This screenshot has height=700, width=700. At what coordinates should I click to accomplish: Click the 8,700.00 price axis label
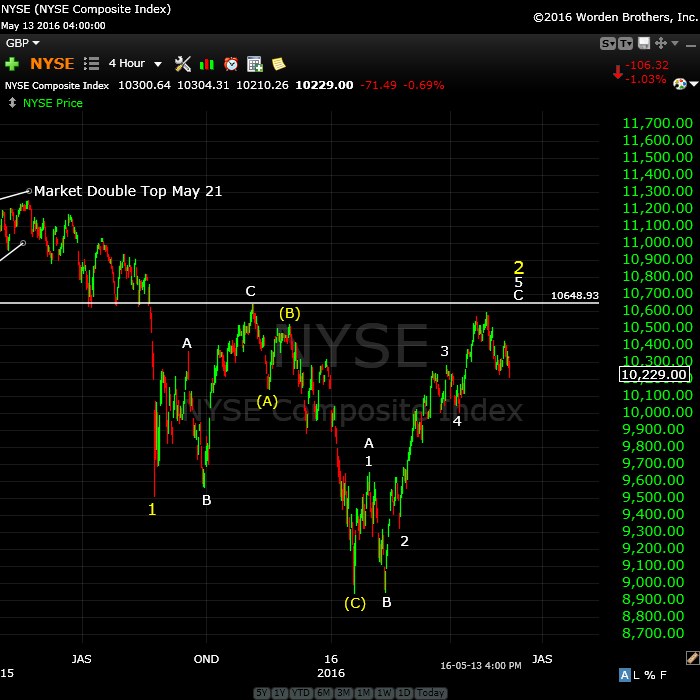pyautogui.click(x=653, y=633)
